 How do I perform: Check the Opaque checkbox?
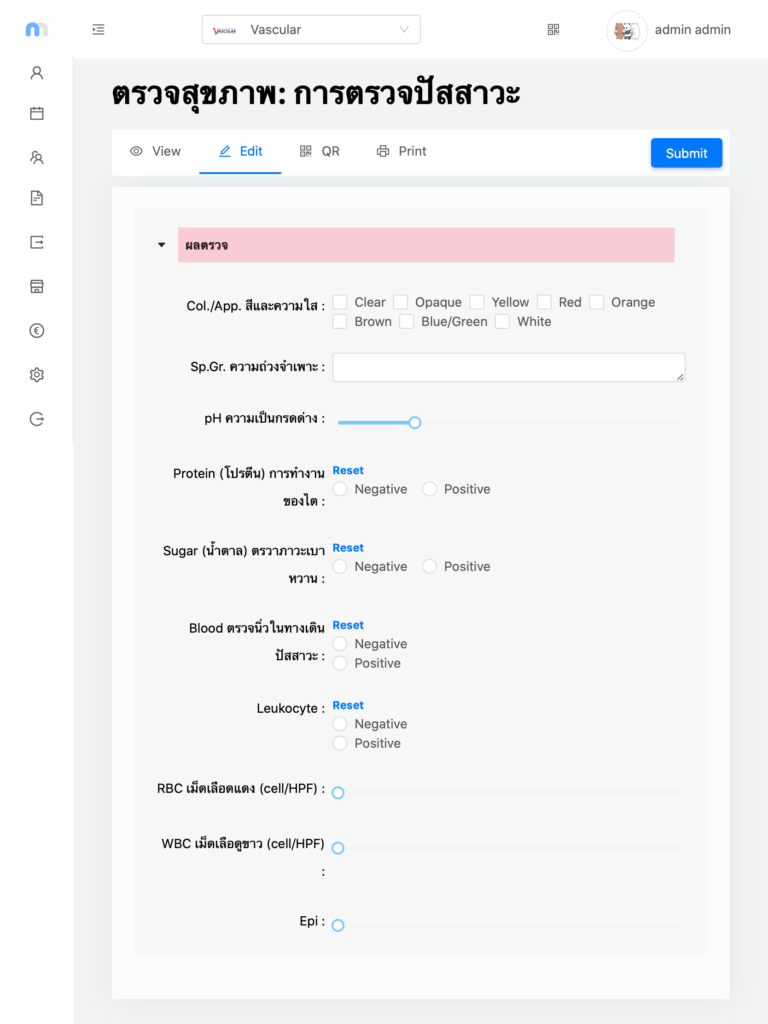[x=400, y=302]
